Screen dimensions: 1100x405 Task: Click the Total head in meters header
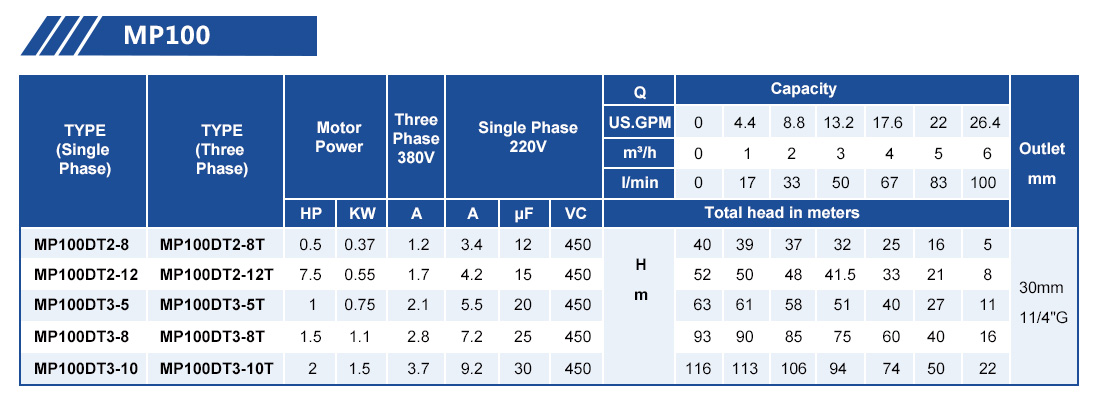(x=781, y=213)
